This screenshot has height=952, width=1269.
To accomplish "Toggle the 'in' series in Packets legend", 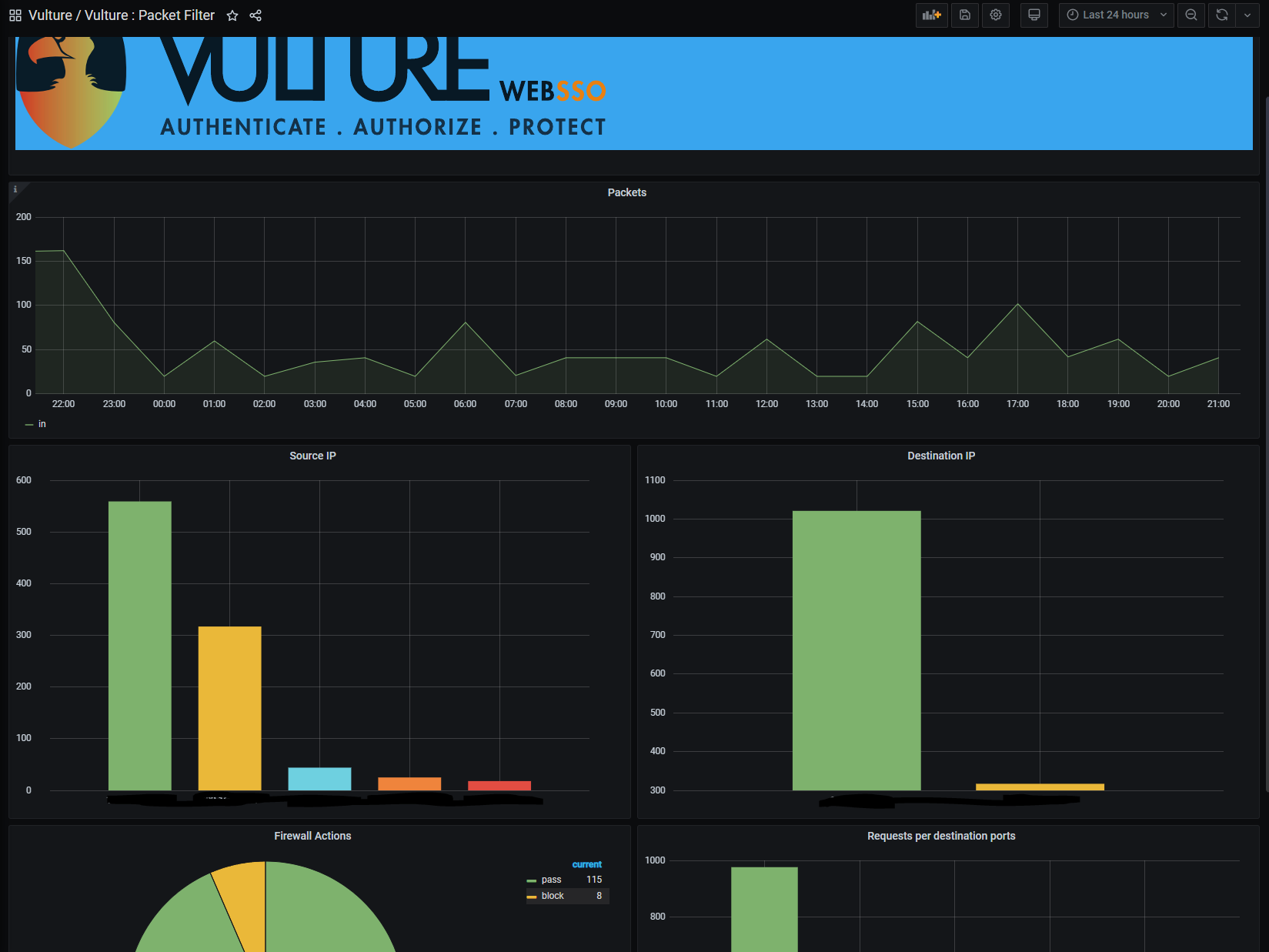I will coord(42,424).
